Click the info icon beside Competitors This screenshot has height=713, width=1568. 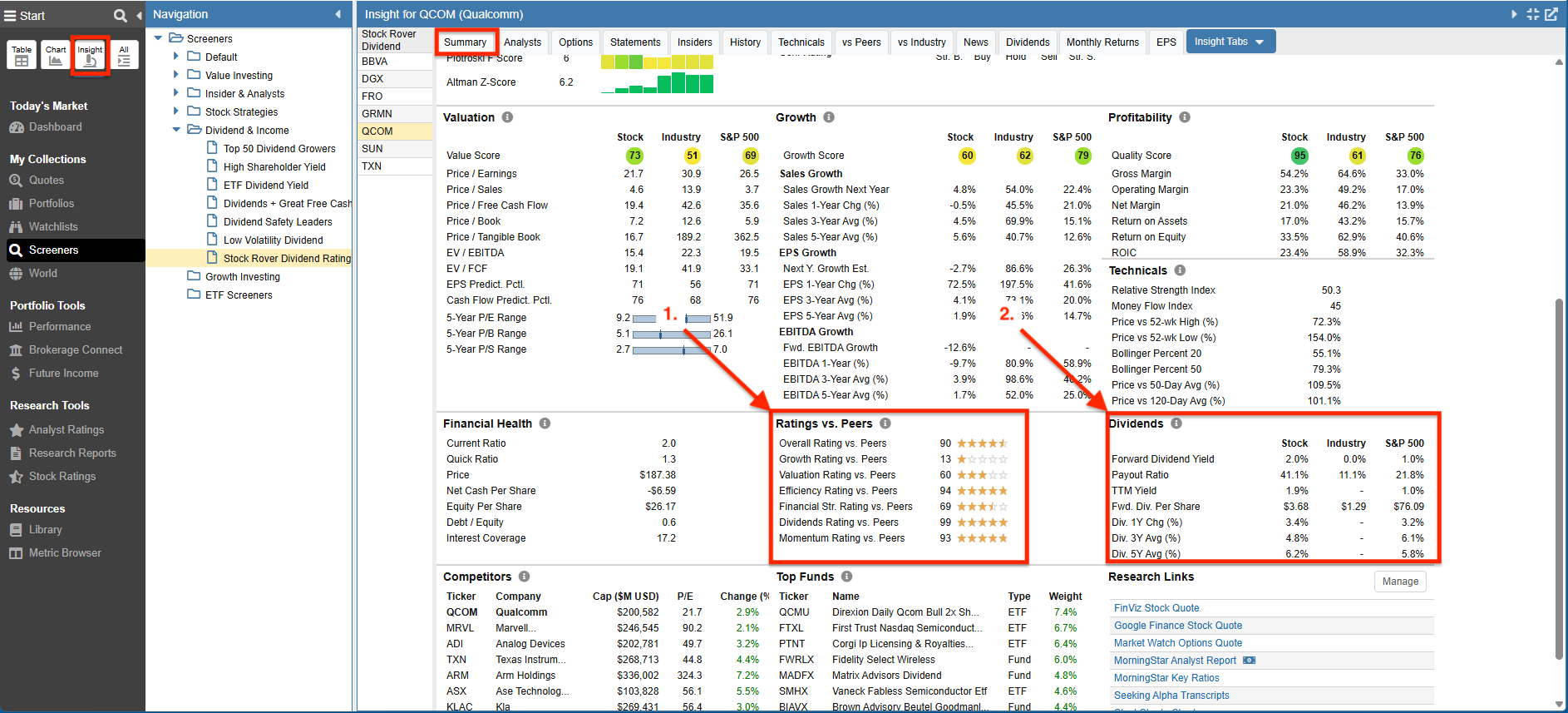[x=524, y=577]
